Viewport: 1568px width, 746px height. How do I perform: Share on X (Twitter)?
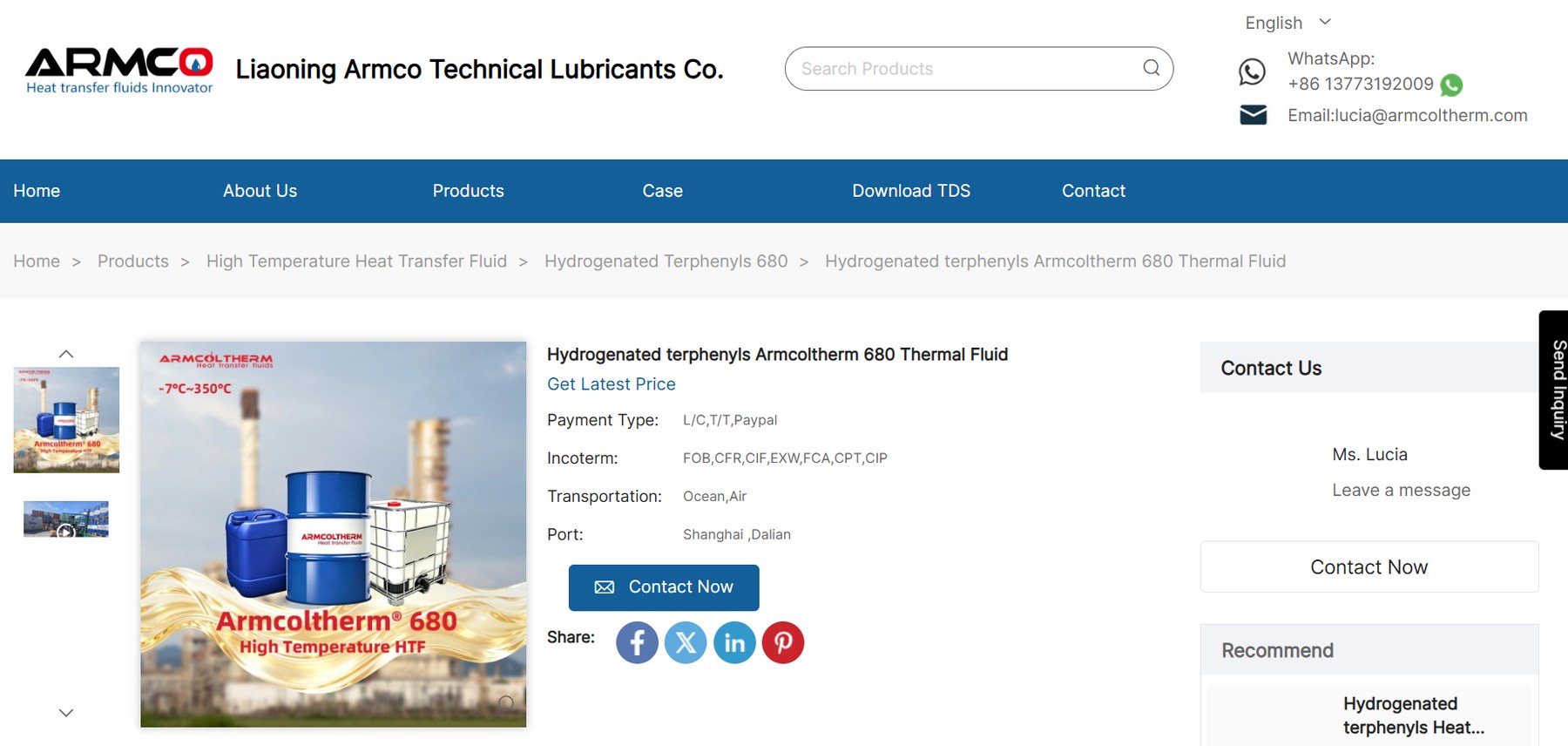pos(686,642)
